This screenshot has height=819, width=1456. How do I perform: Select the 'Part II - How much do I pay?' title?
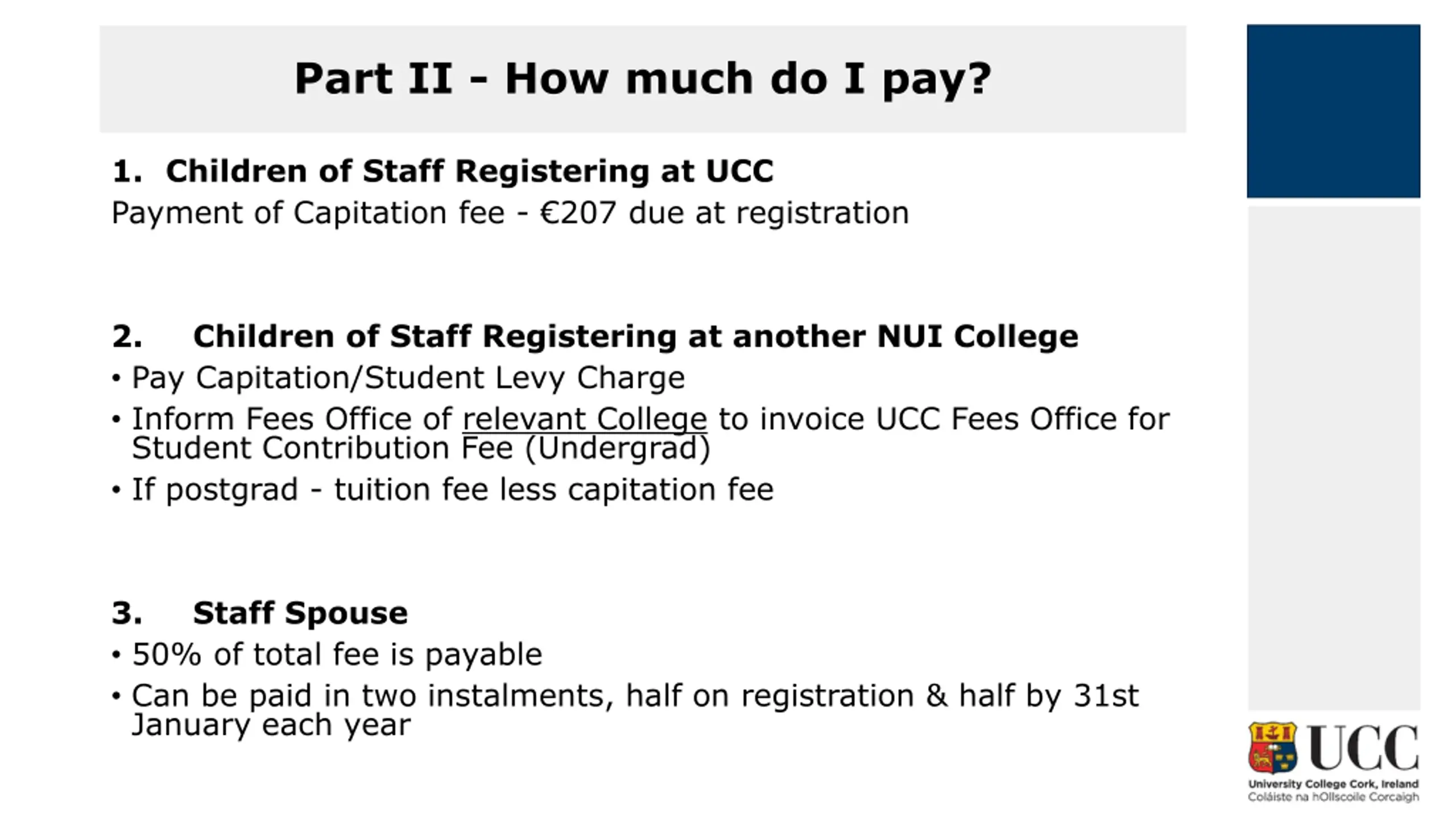click(643, 78)
